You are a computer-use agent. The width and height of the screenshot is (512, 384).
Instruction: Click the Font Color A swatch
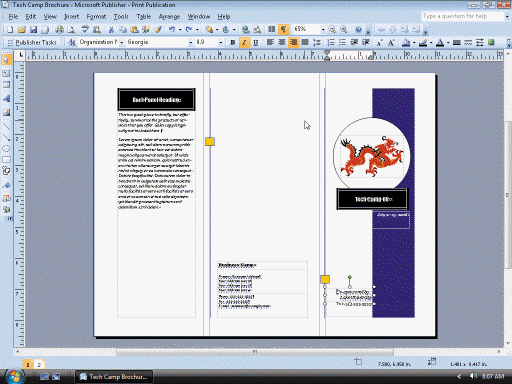(x=440, y=42)
